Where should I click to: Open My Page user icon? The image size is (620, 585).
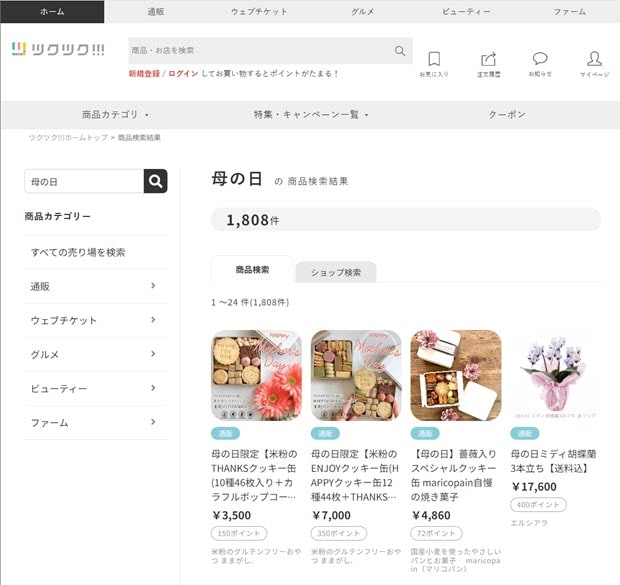tap(594, 59)
